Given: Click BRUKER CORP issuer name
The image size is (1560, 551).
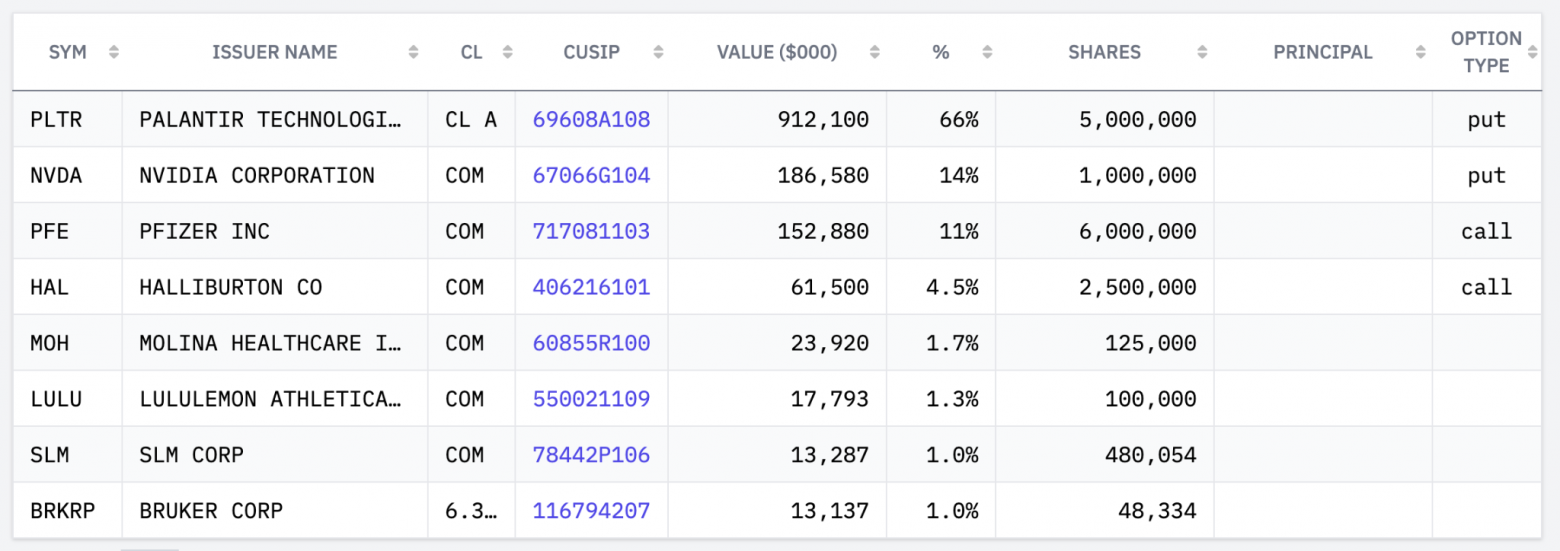Looking at the screenshot, I should 211,511.
